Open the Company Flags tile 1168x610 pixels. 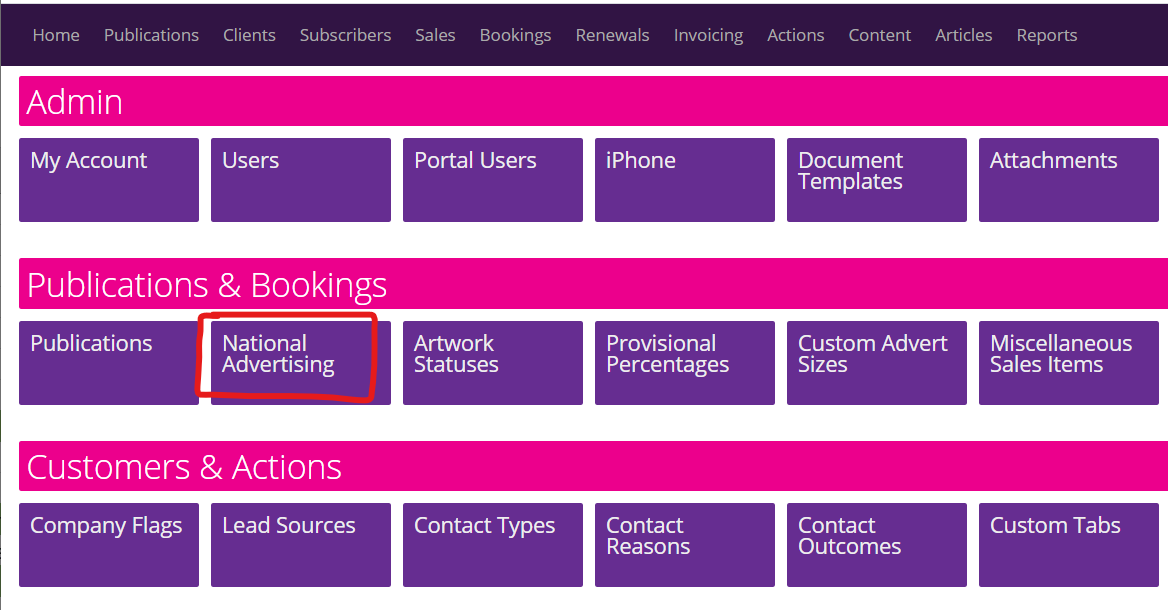point(108,544)
